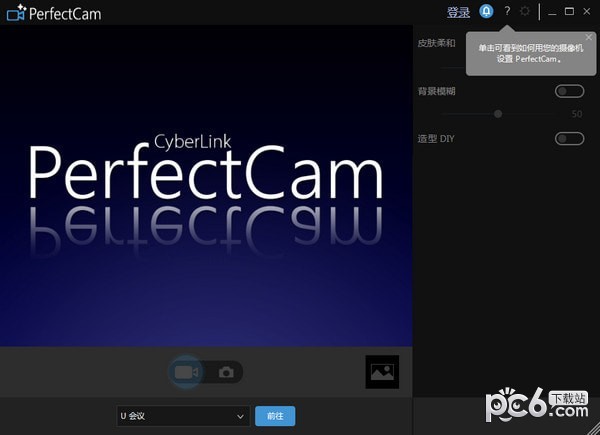Viewport: 600px width, 435px height.
Task: Open the notifications bell icon
Action: coord(486,11)
